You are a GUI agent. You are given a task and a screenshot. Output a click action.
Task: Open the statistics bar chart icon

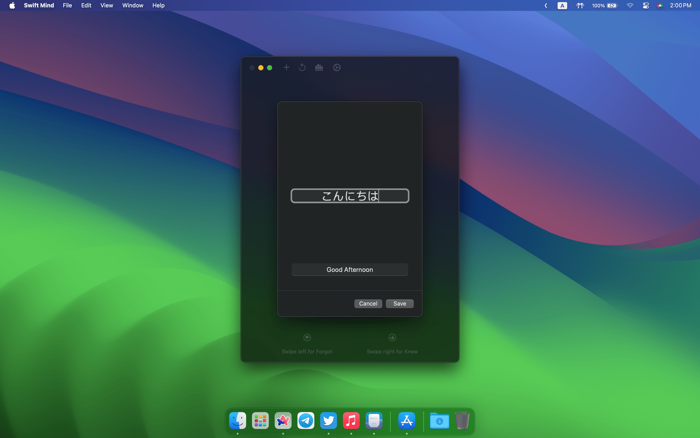[319, 67]
